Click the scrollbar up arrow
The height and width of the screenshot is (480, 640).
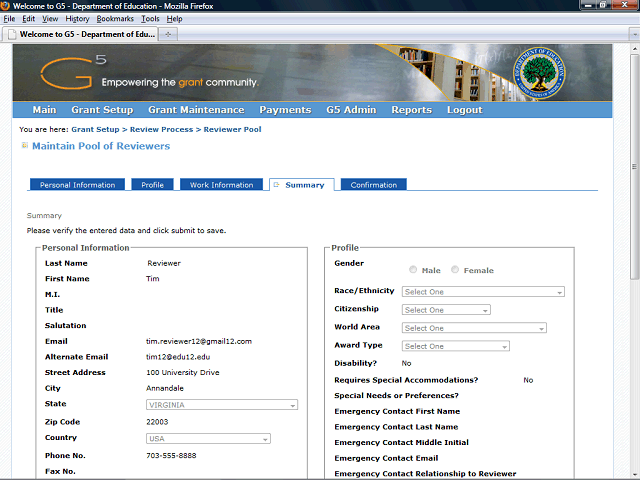coord(634,48)
